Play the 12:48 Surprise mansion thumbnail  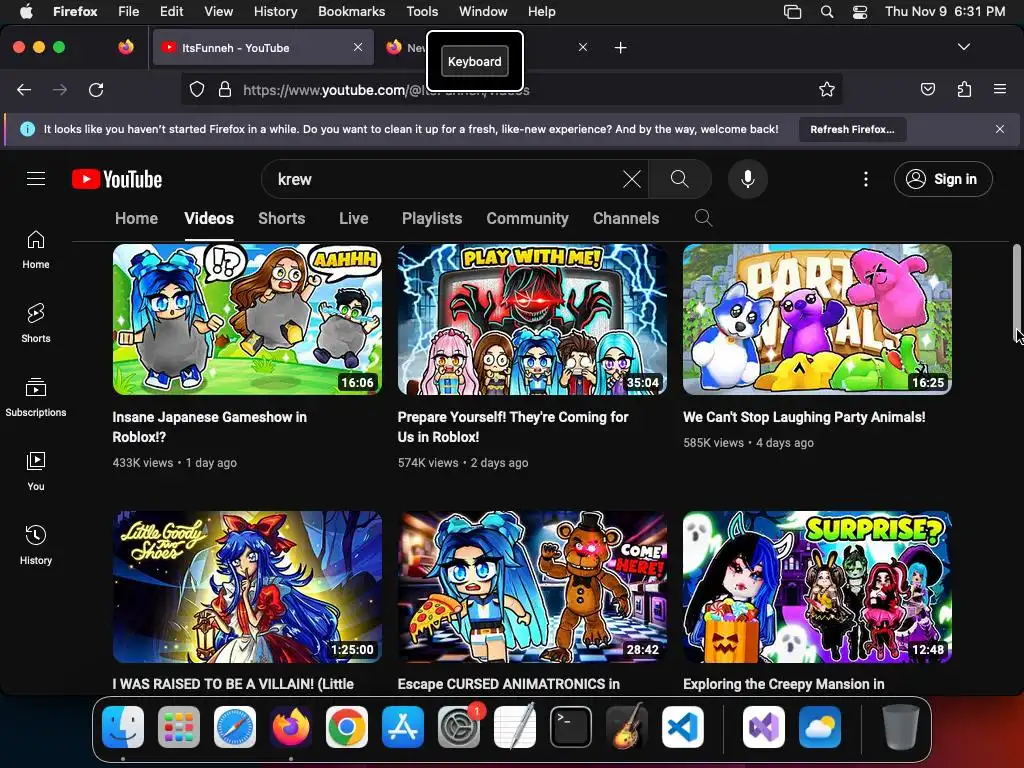pos(817,586)
